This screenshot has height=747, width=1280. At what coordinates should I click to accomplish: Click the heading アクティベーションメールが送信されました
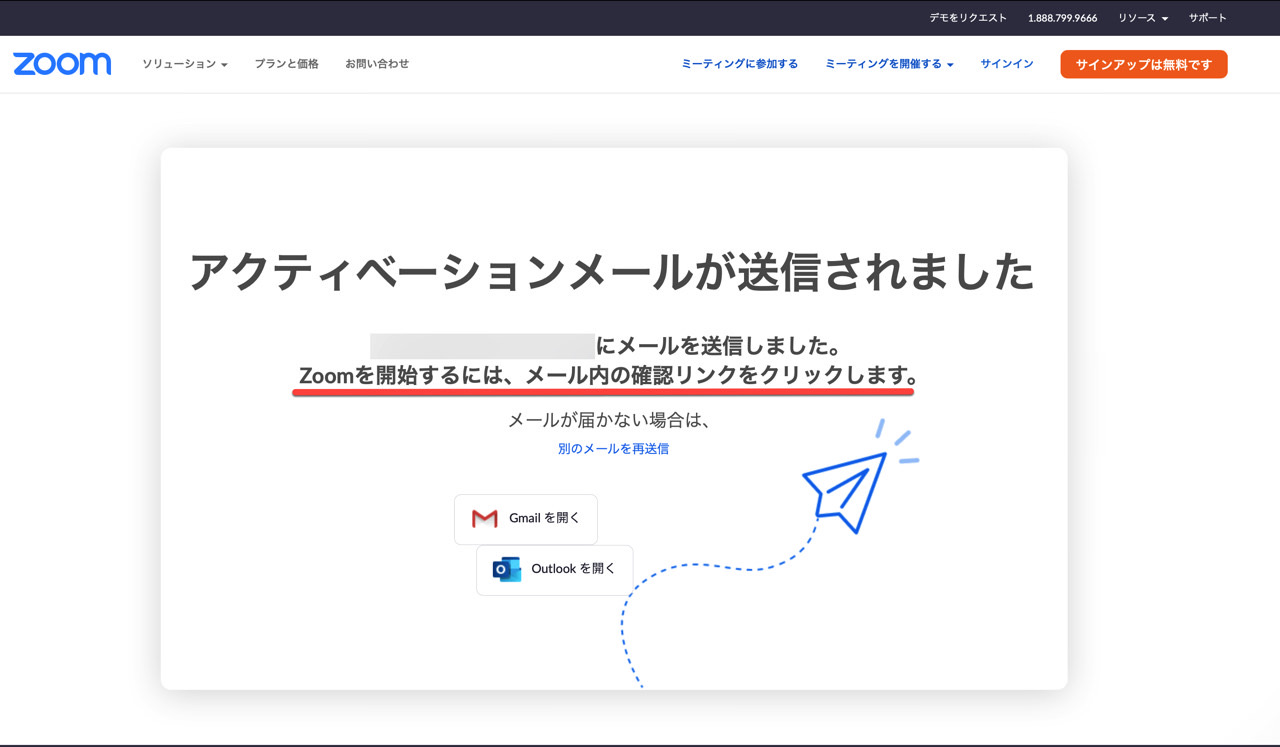point(612,272)
